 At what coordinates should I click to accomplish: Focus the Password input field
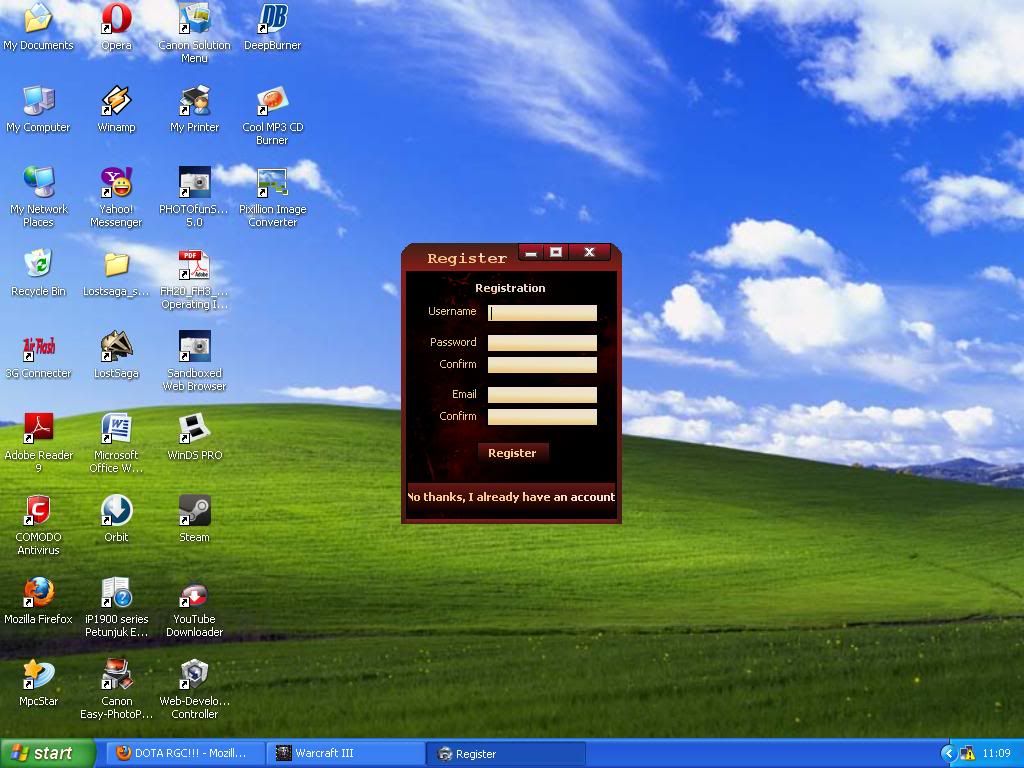(x=542, y=343)
